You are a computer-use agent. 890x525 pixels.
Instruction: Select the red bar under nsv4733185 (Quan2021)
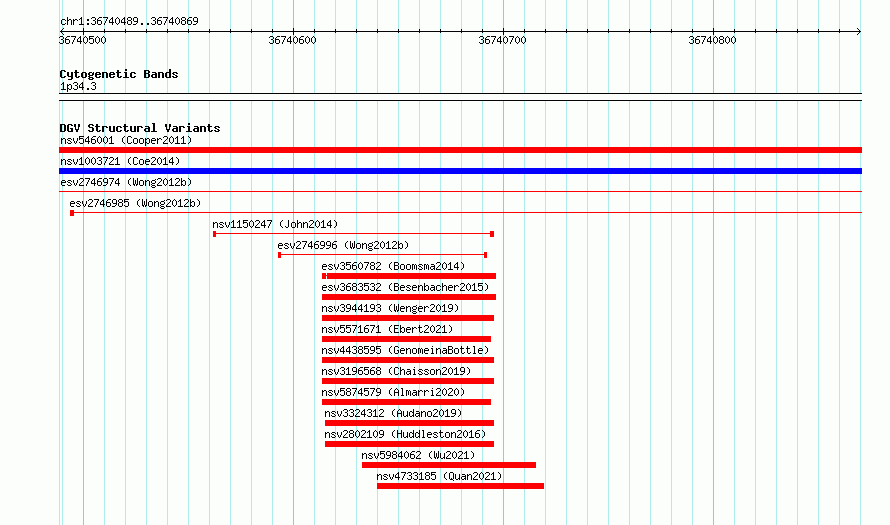(x=460, y=486)
